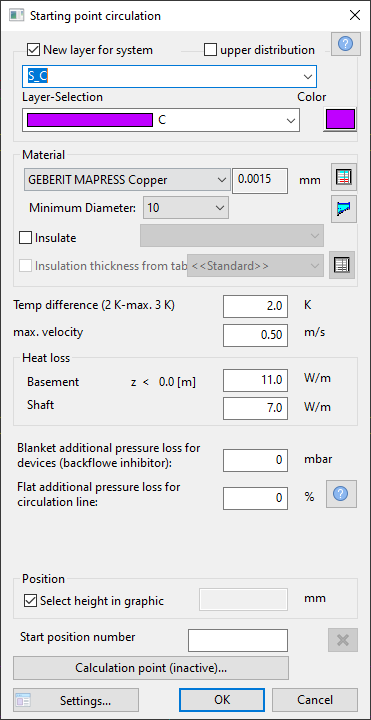Click the help icon beside upper distribution

pos(346,44)
